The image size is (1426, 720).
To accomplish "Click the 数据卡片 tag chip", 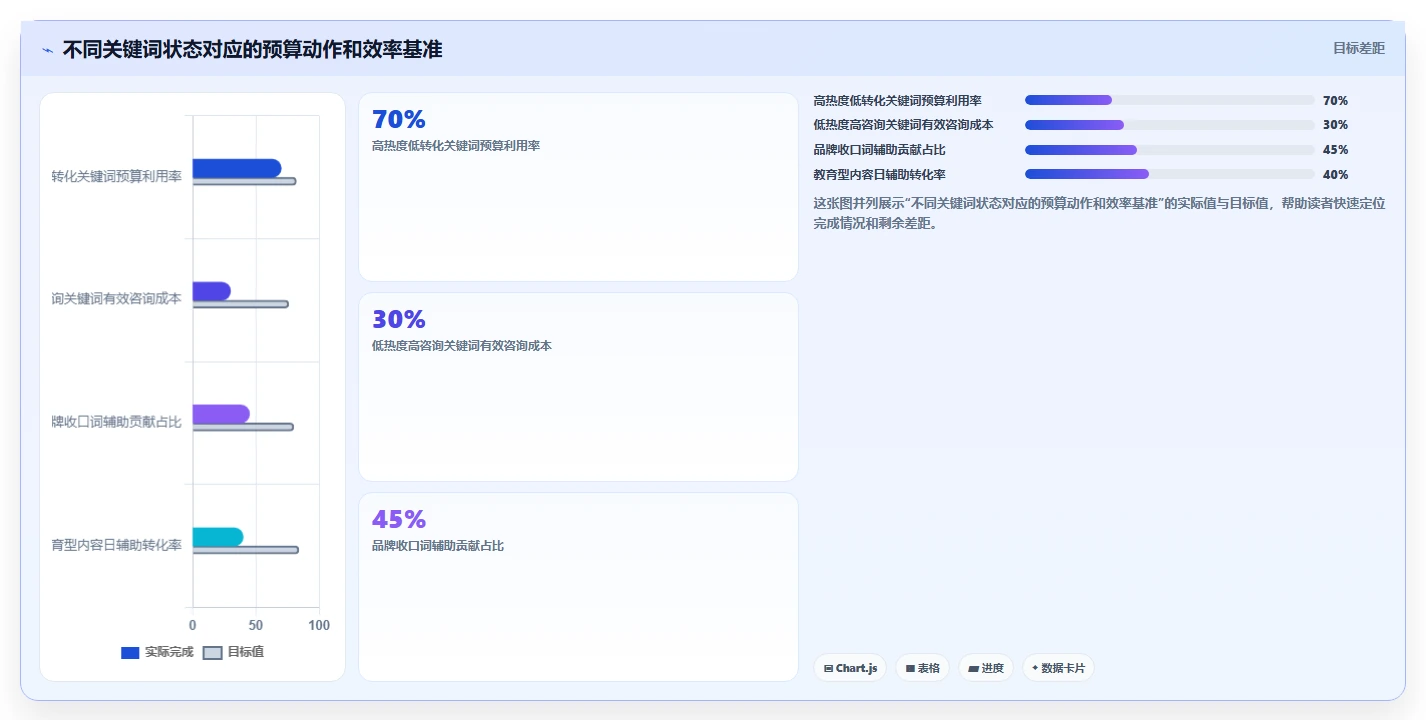I will click(x=1058, y=668).
